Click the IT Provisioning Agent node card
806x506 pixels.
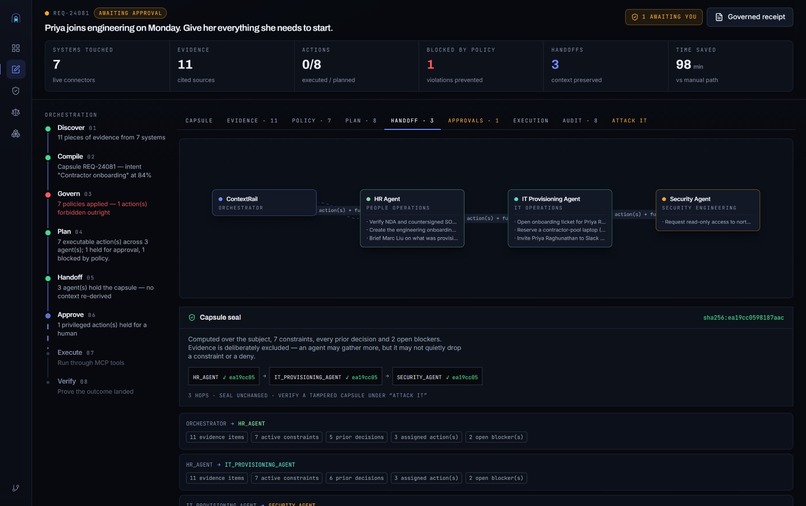560,219
